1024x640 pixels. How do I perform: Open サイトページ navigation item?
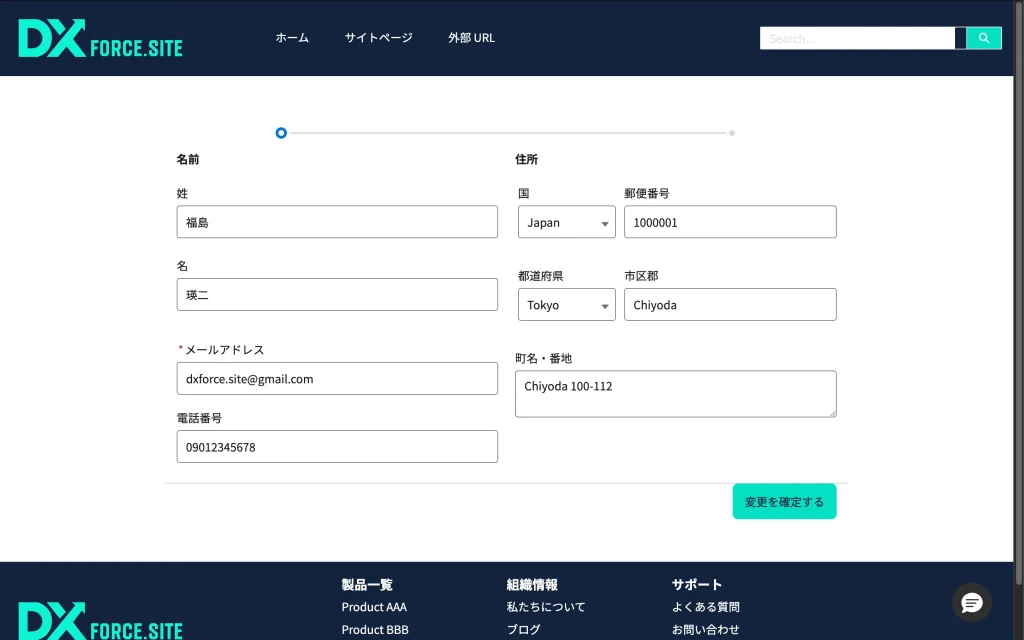378,38
